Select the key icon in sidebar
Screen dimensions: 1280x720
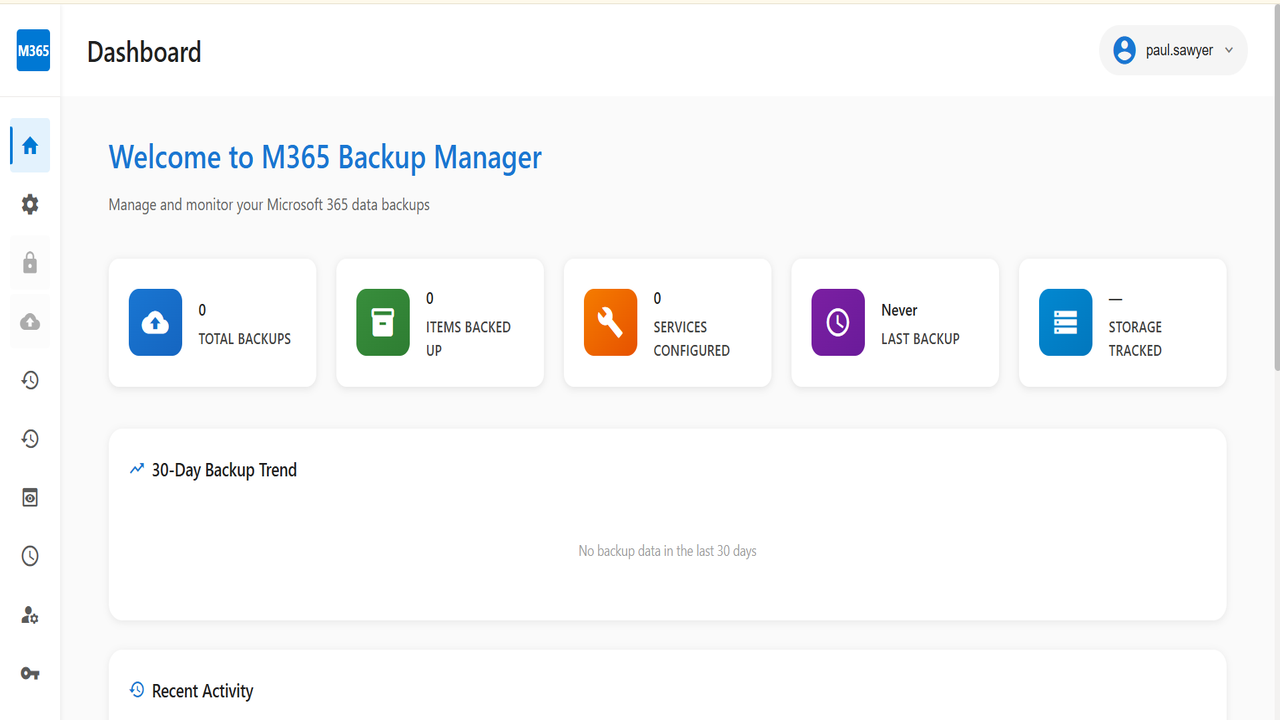point(30,674)
